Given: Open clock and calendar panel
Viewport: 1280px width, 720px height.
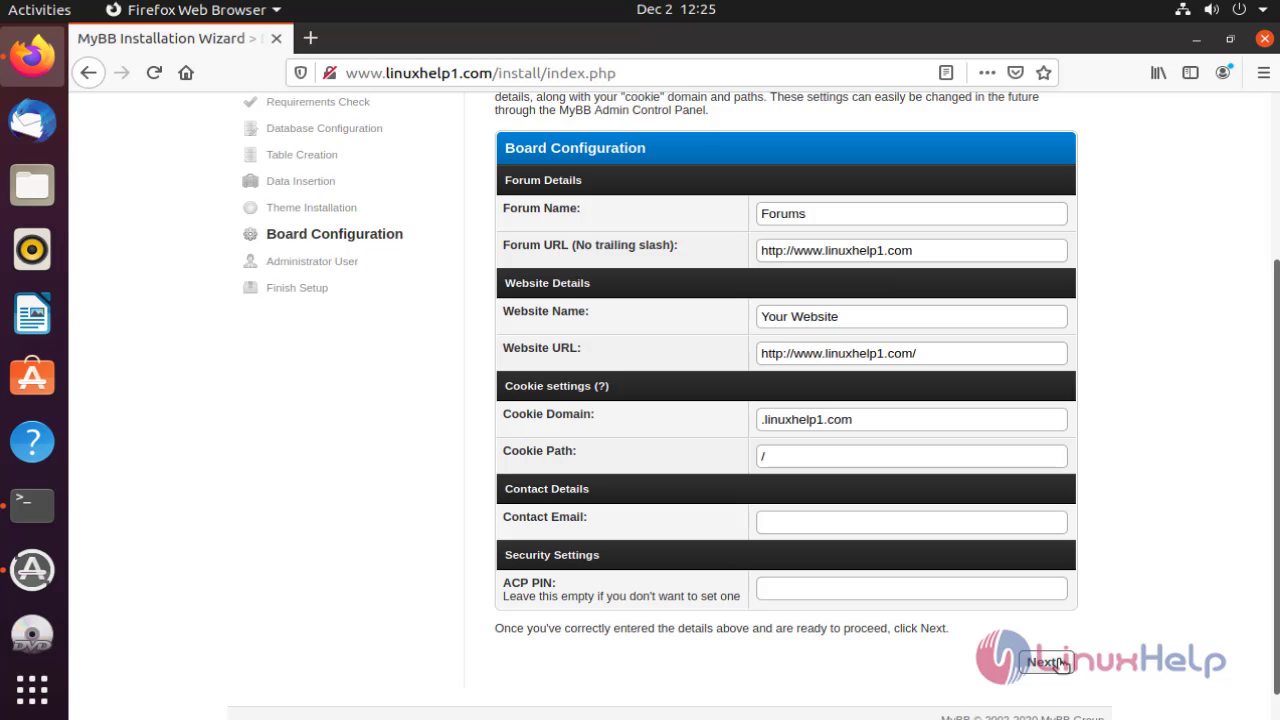Looking at the screenshot, I should 676,10.
